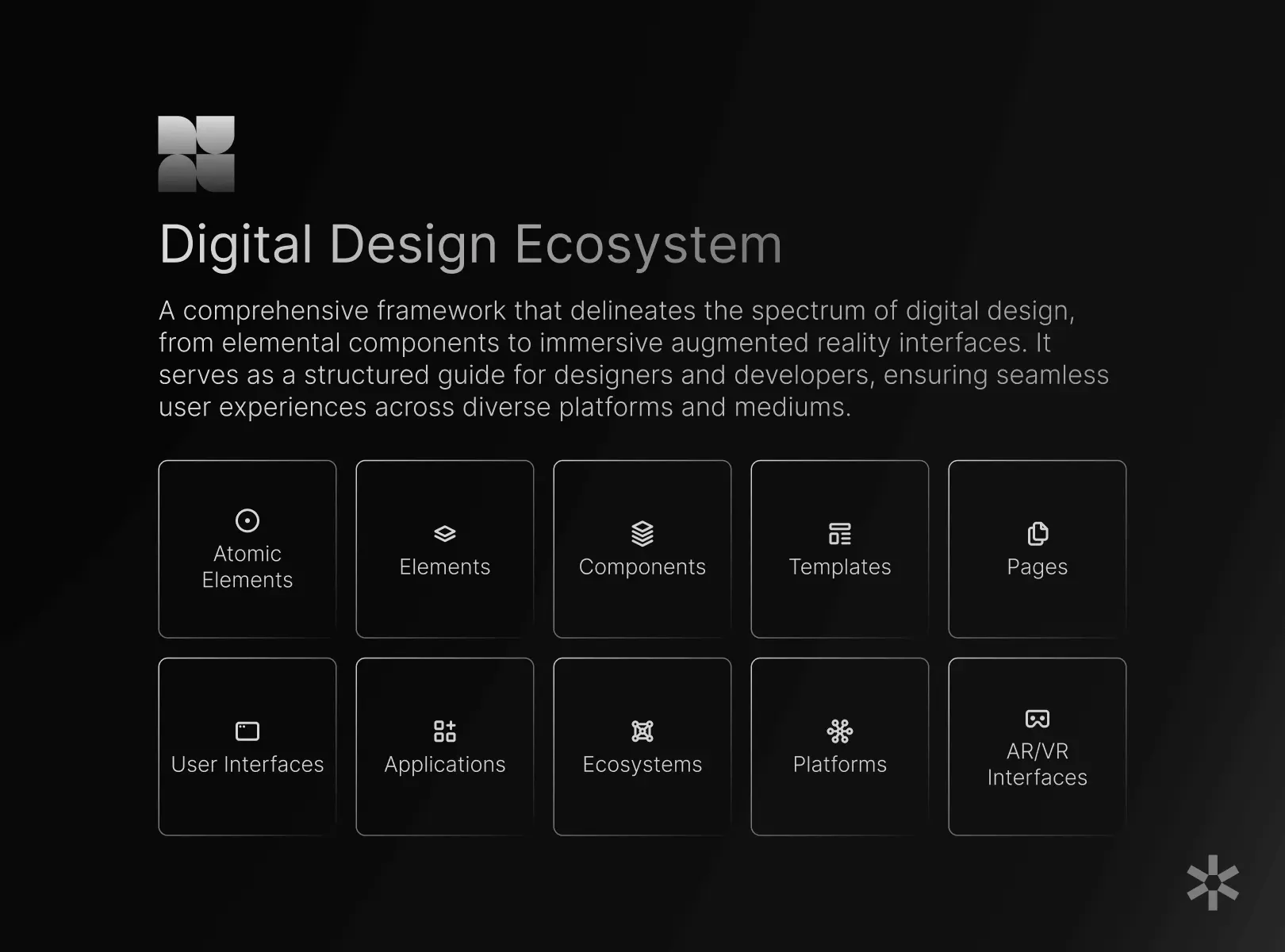The image size is (1285, 952).
Task: Open the AR/VR Interfaces card
Action: coord(1037,746)
